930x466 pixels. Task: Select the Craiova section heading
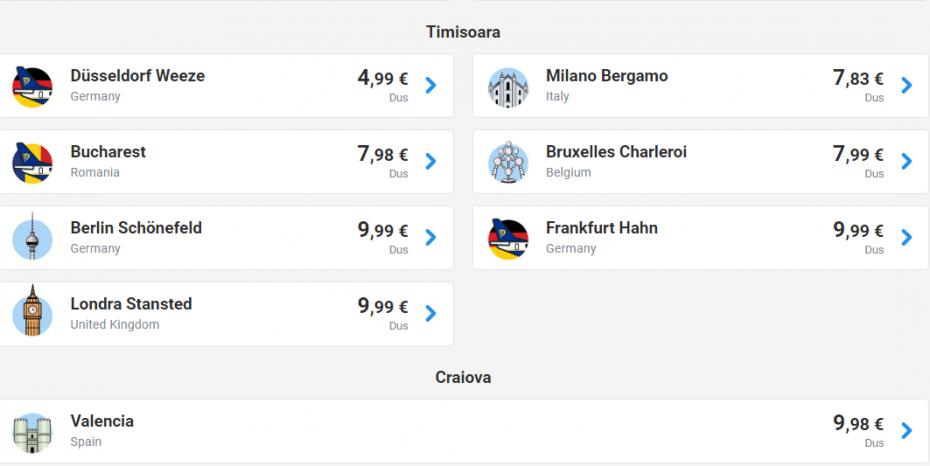(x=463, y=378)
